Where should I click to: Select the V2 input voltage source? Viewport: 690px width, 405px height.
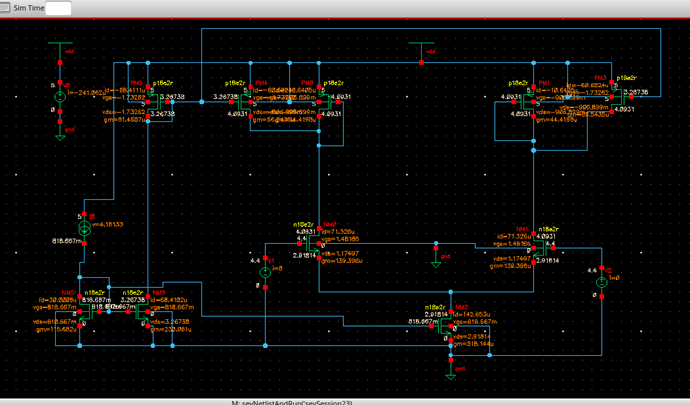[x=602, y=282]
